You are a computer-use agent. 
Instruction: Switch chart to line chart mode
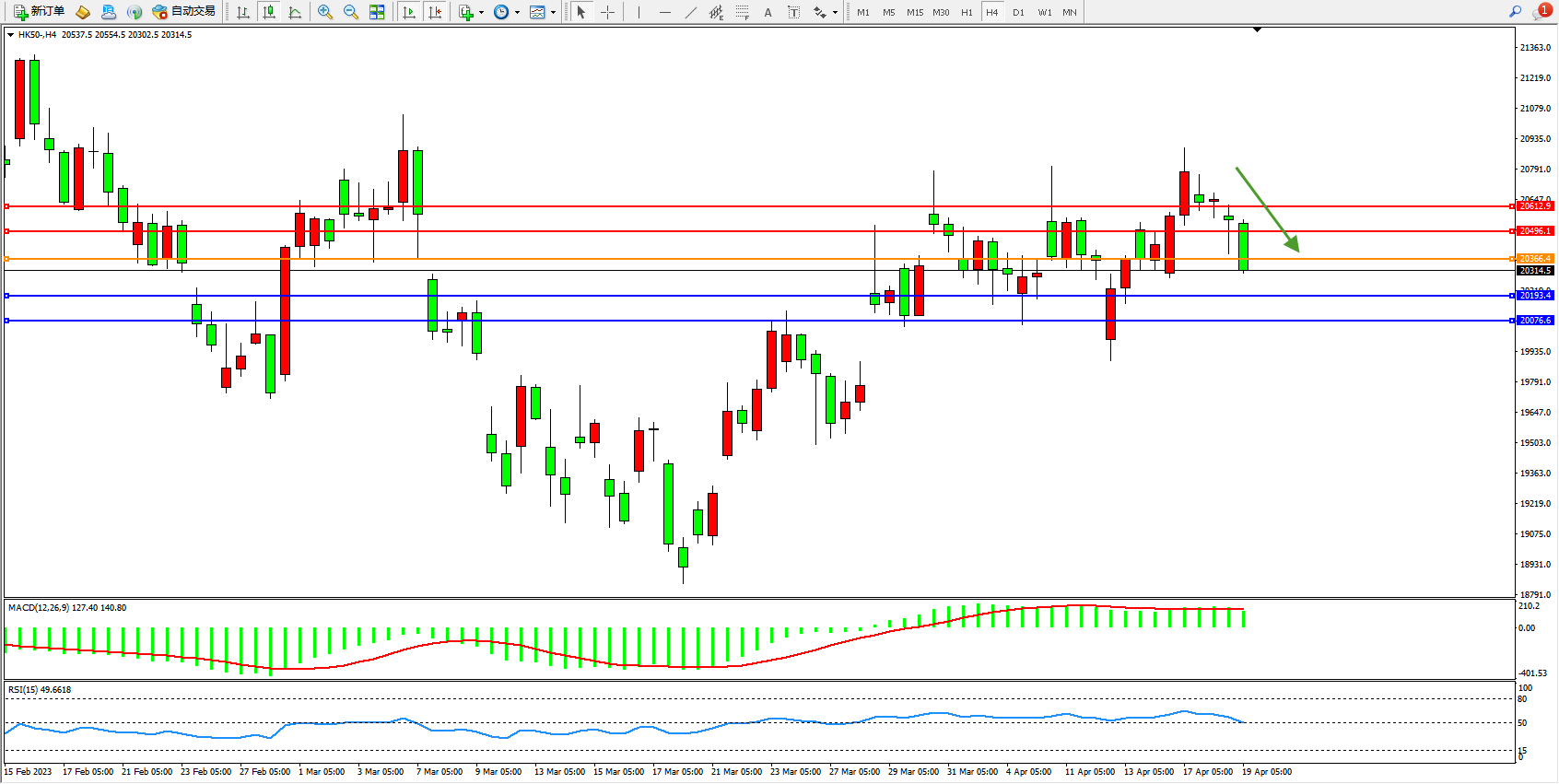(x=295, y=12)
